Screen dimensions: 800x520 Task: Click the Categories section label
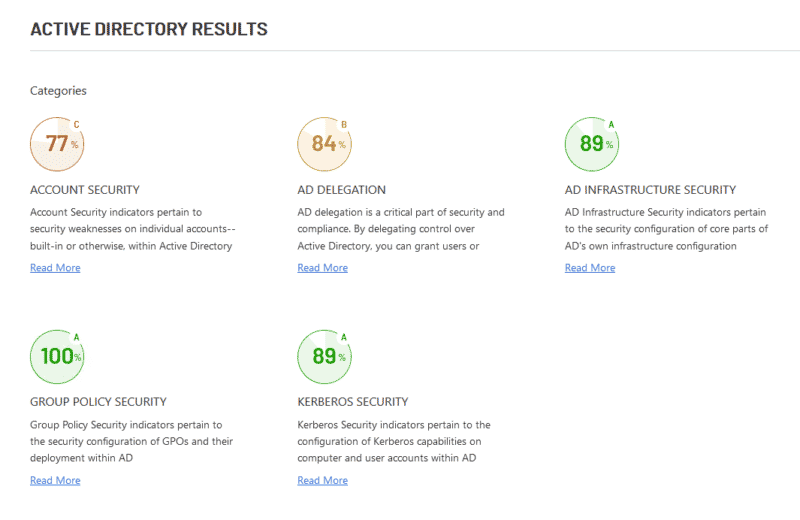(58, 91)
